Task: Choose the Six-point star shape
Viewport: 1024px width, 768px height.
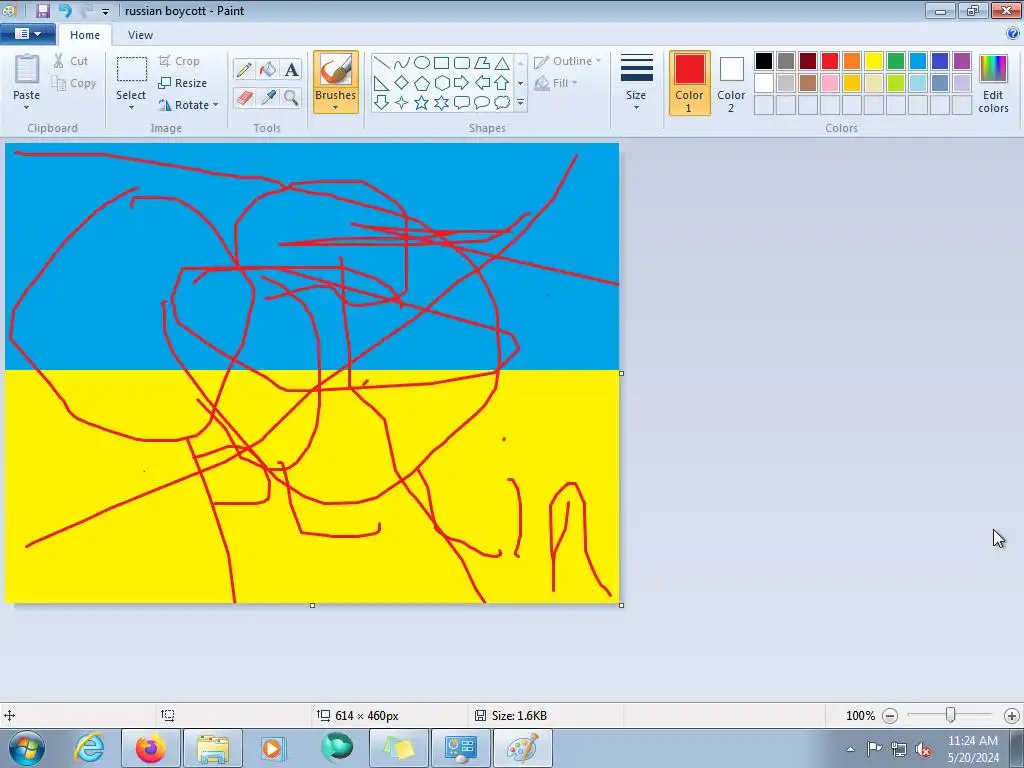Action: tap(441, 103)
